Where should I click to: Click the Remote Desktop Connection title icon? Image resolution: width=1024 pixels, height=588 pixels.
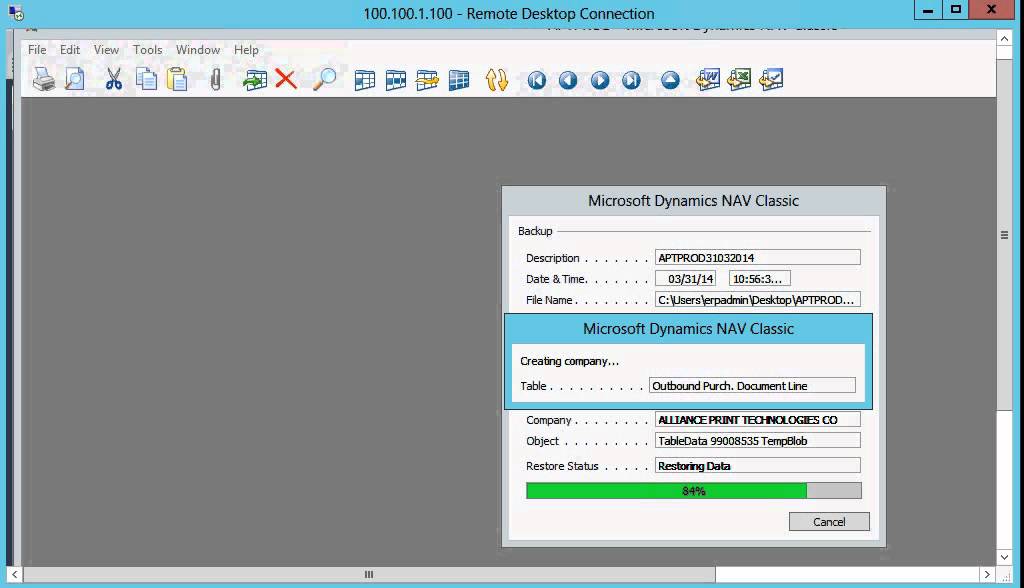point(16,12)
